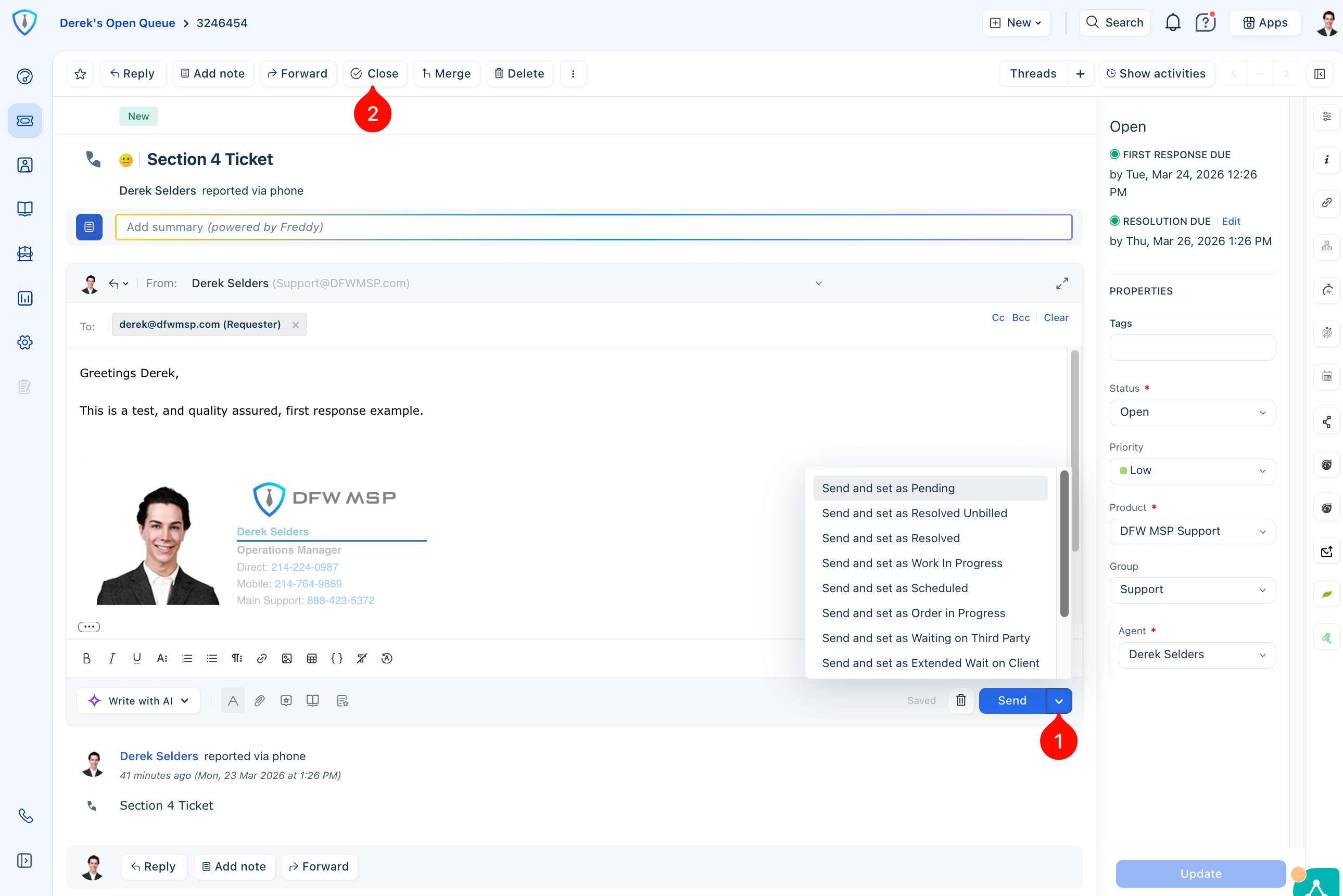The width and height of the screenshot is (1343, 896).
Task: Discard the draft with the trash icon
Action: click(961, 700)
